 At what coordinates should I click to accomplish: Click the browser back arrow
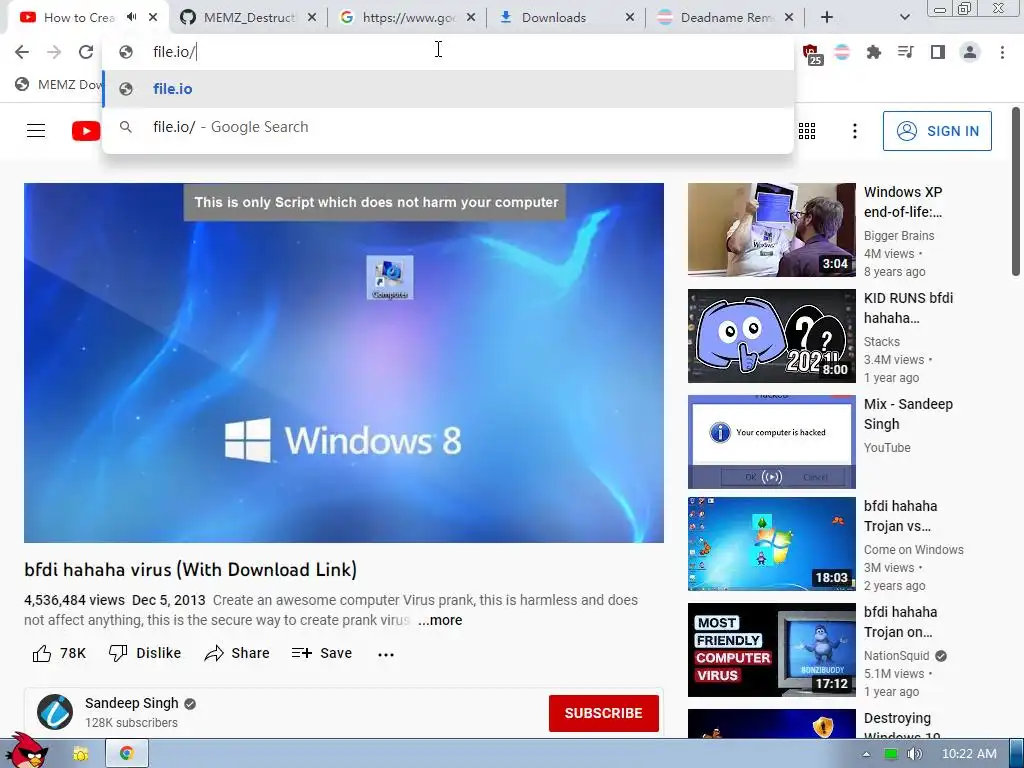(22, 52)
